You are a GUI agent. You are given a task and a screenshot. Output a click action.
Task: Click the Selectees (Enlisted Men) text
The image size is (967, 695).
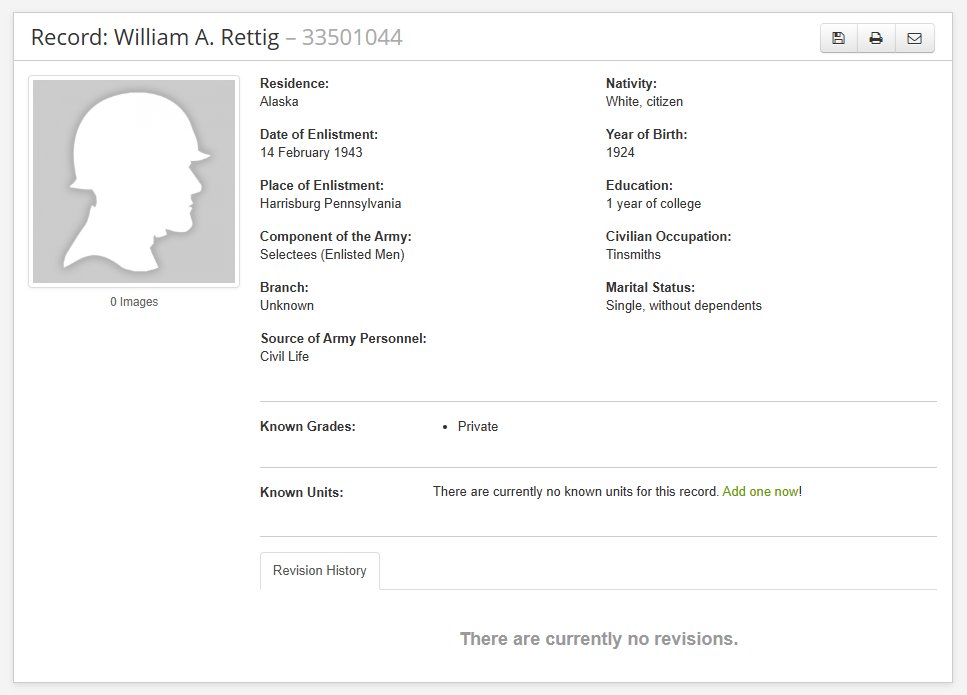pyautogui.click(x=332, y=255)
